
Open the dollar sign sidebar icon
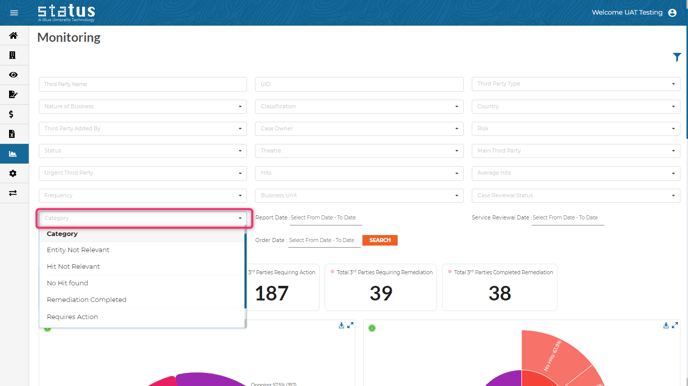click(x=11, y=114)
